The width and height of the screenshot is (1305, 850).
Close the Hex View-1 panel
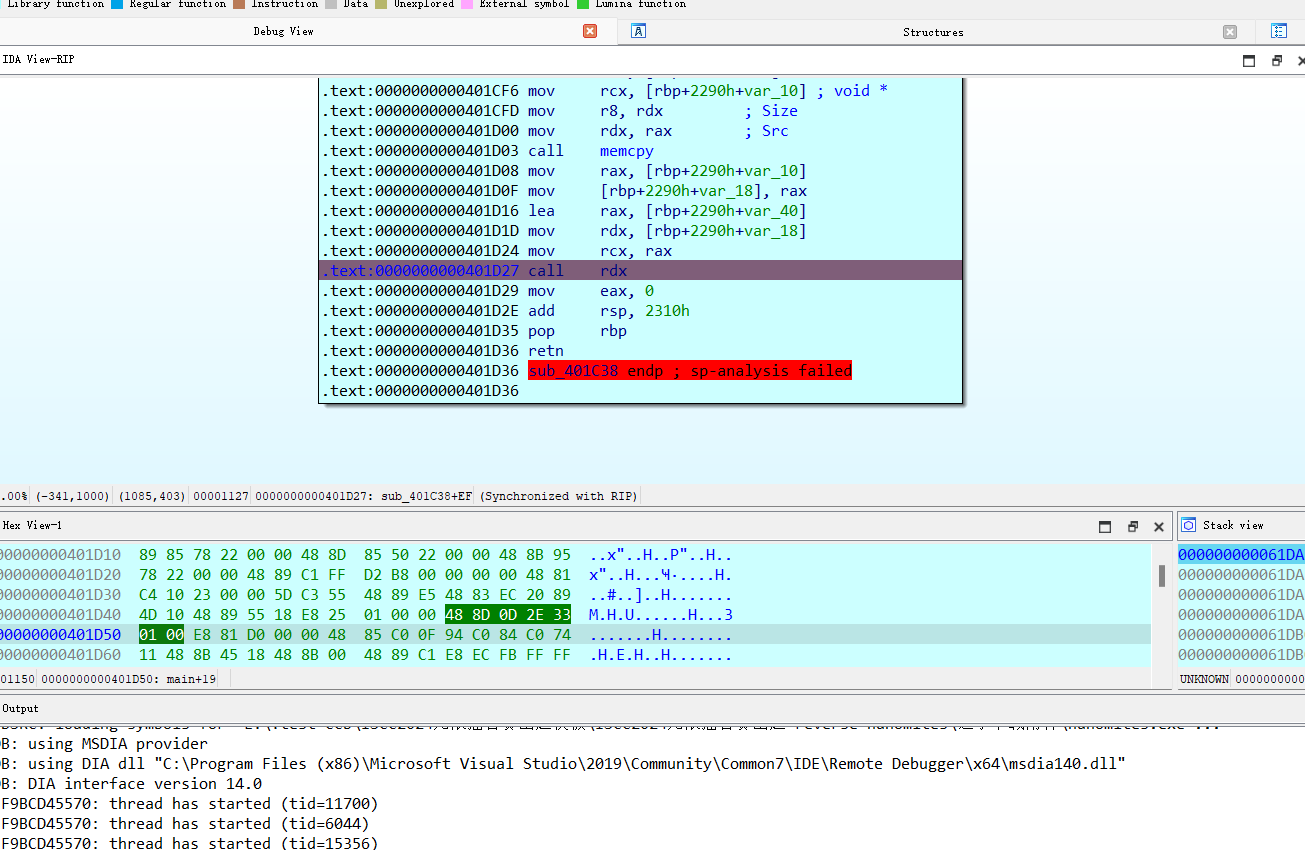[1159, 527]
